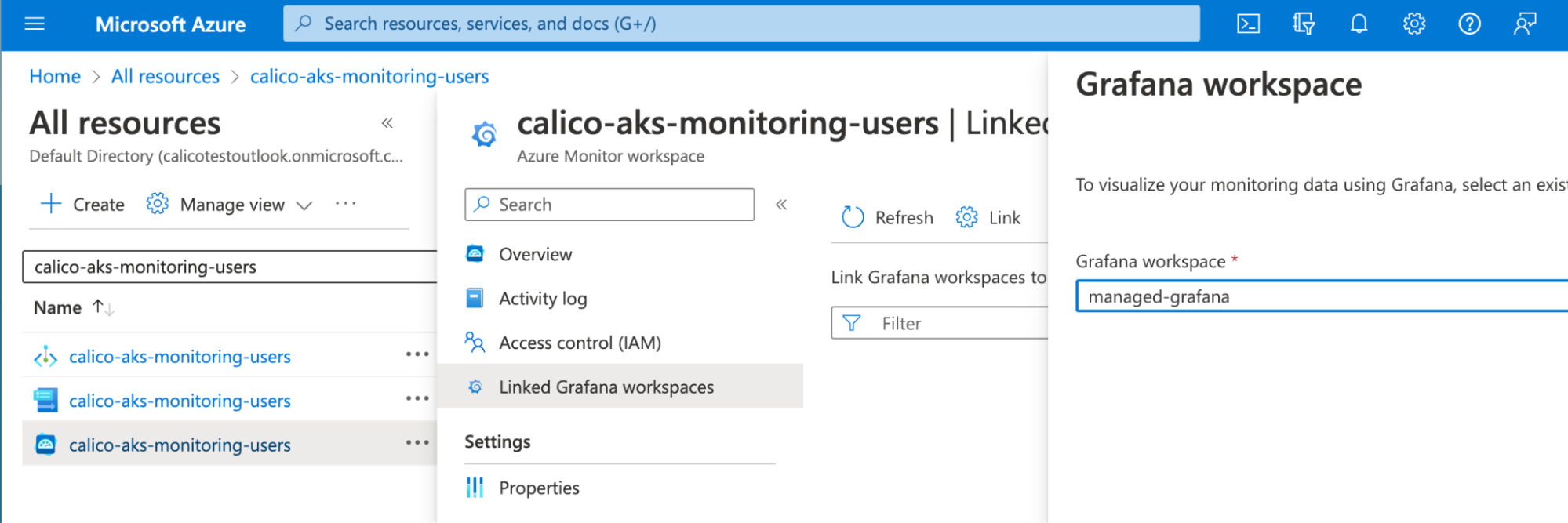1568x523 pixels.
Task: Click the third calico-aks-monitoring-users resource icon
Action: click(45, 445)
